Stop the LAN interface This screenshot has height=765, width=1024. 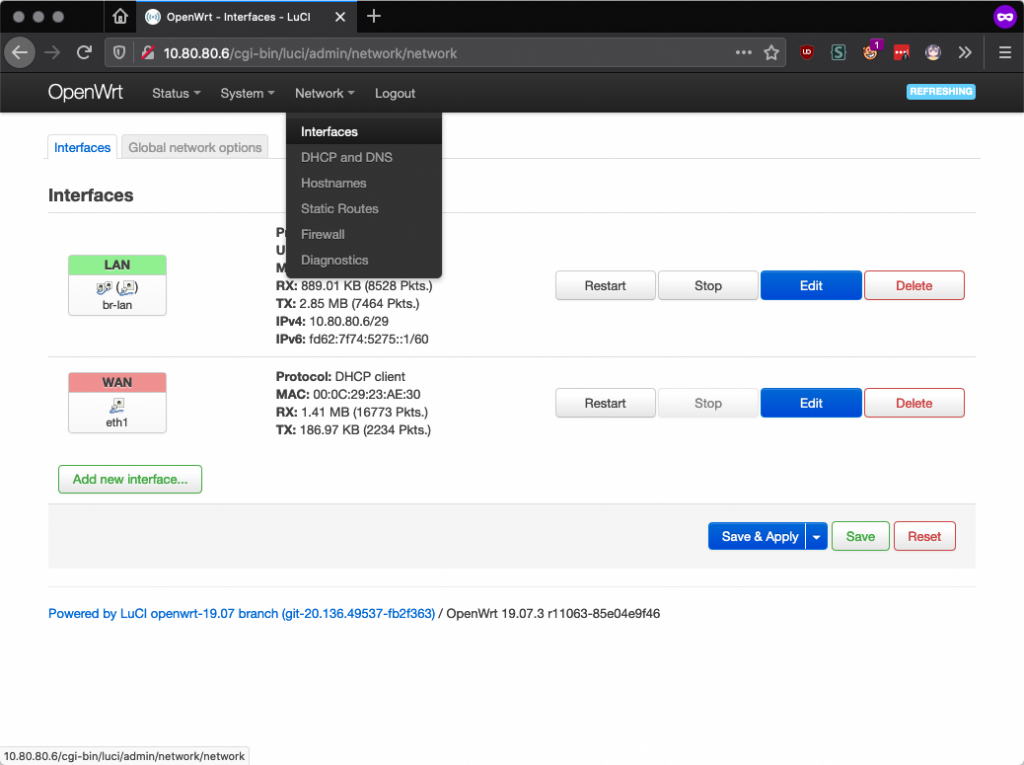708,285
